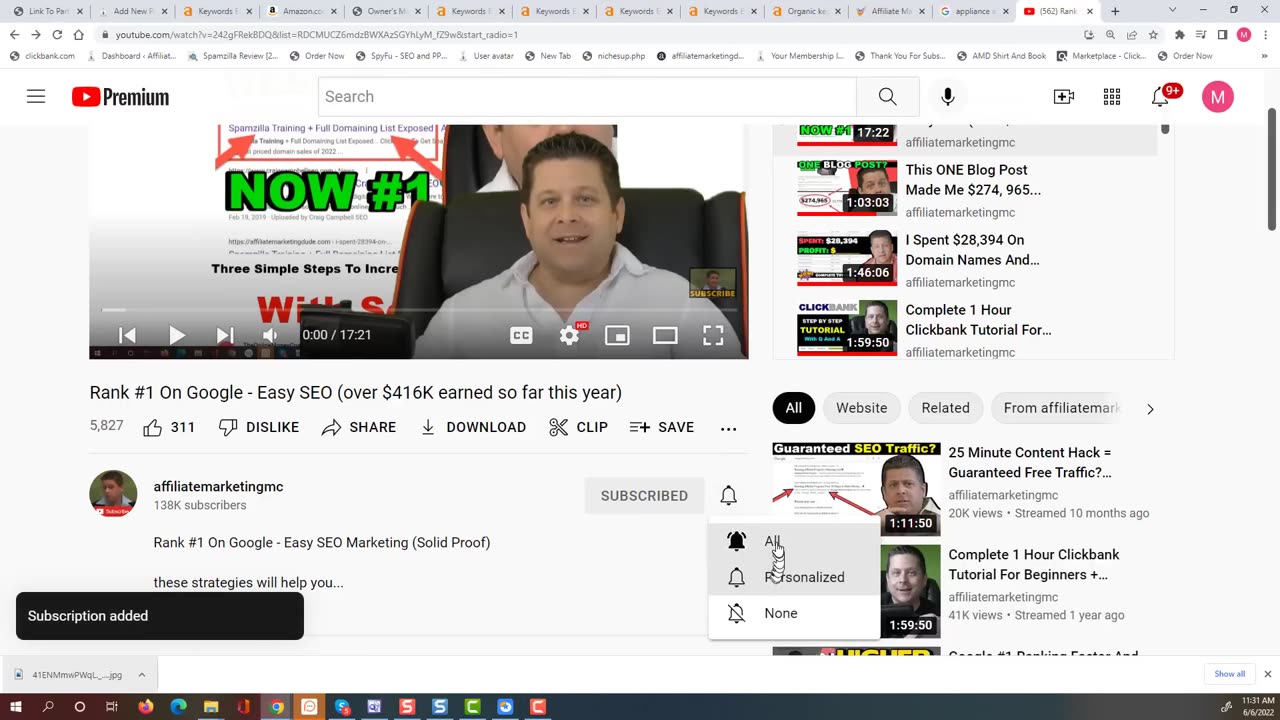This screenshot has height=720, width=1280.
Task: Click the Dislike button
Action: (x=258, y=427)
